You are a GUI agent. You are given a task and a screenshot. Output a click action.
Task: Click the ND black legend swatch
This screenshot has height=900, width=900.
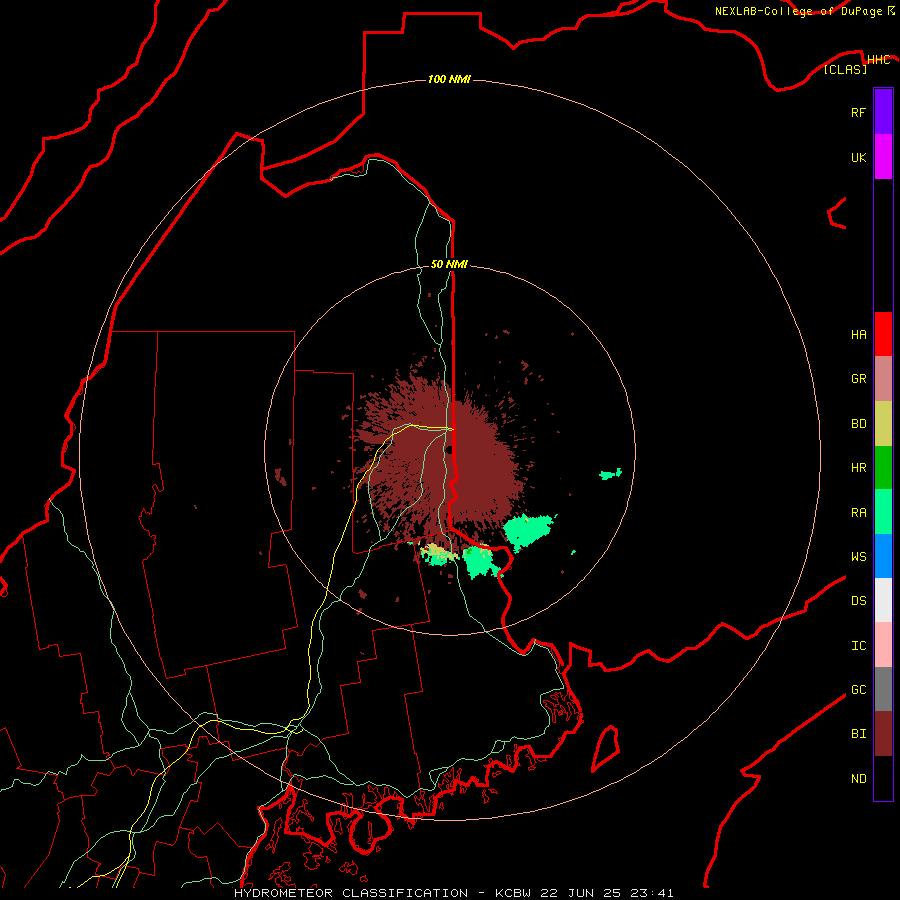click(x=883, y=778)
